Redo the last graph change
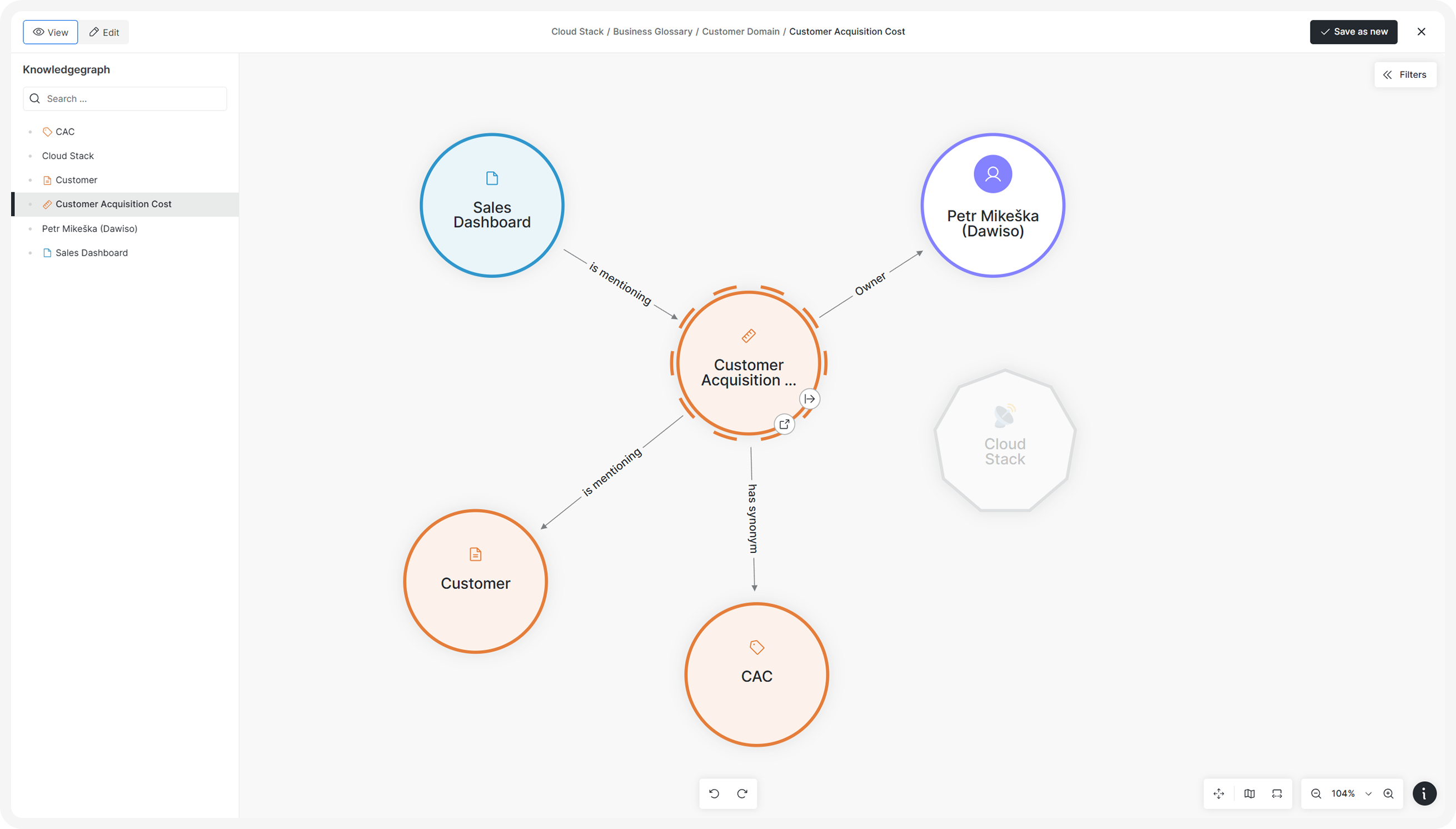This screenshot has width=1456, height=829. pyautogui.click(x=742, y=793)
